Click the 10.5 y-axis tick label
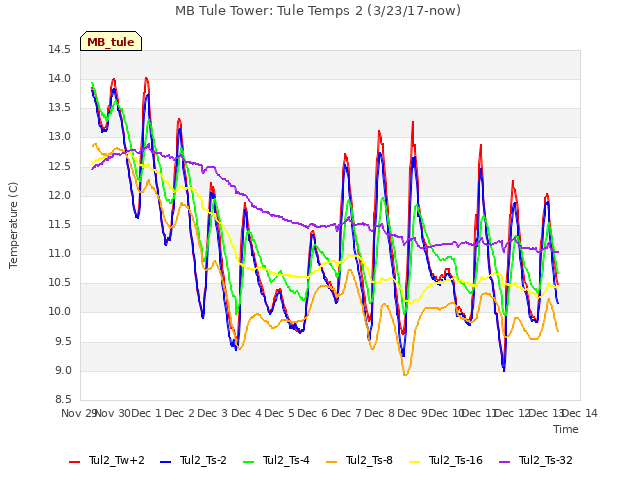Viewport: 640px width, 480px height. (59, 283)
